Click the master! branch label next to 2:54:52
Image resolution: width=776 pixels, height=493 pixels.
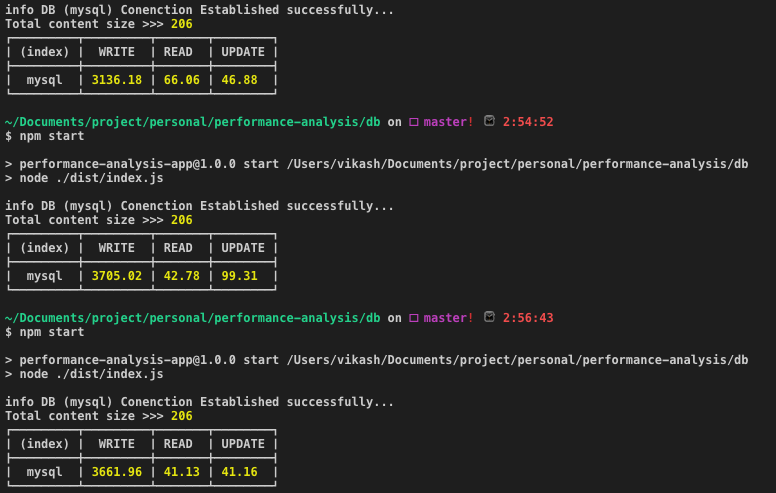[x=448, y=122]
